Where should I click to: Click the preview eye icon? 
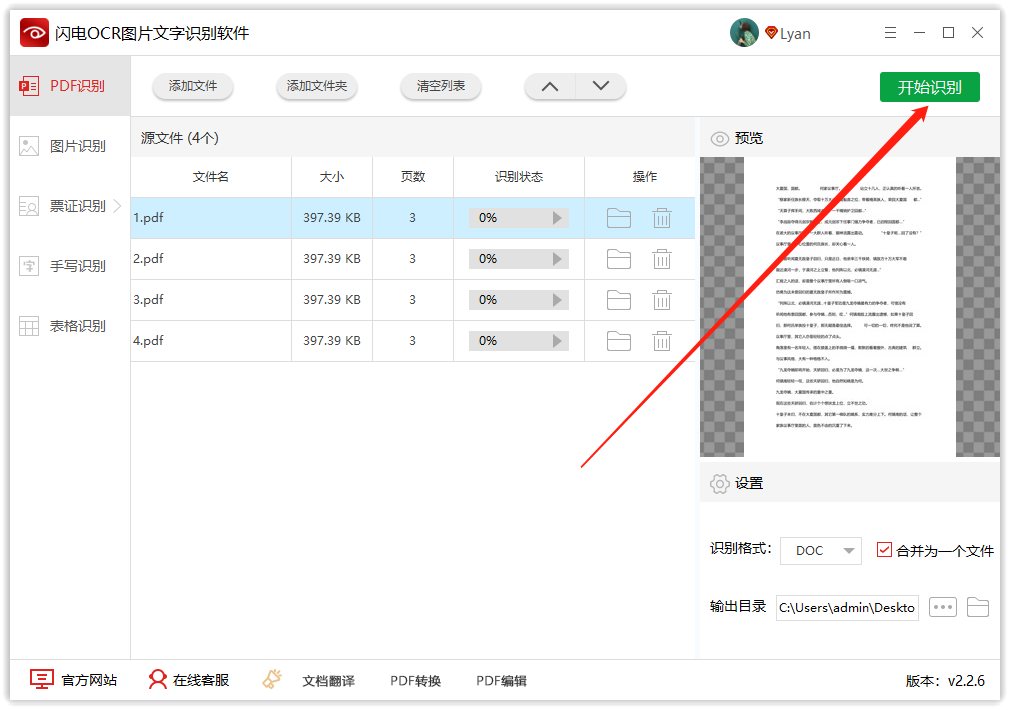coord(719,139)
